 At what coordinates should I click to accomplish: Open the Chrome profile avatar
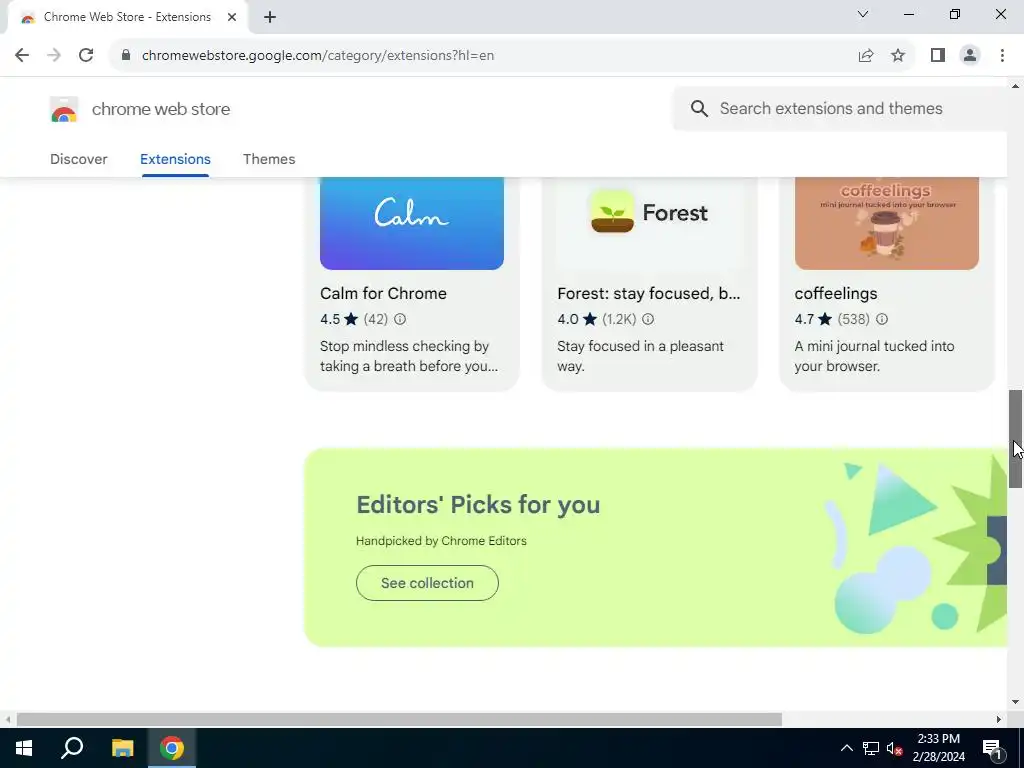click(x=970, y=56)
